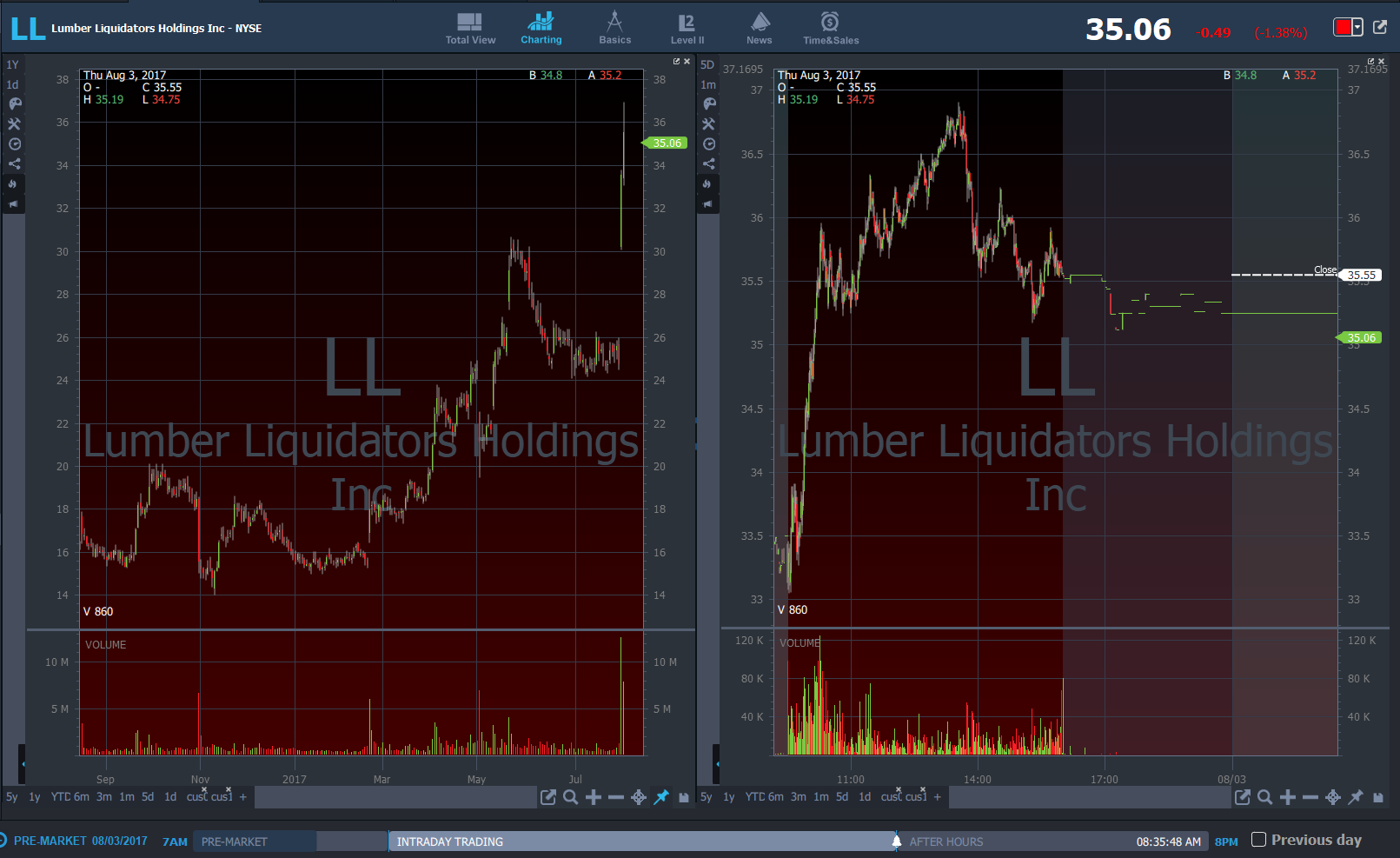Save the left chart layout
1400x858 pixels.
[684, 797]
